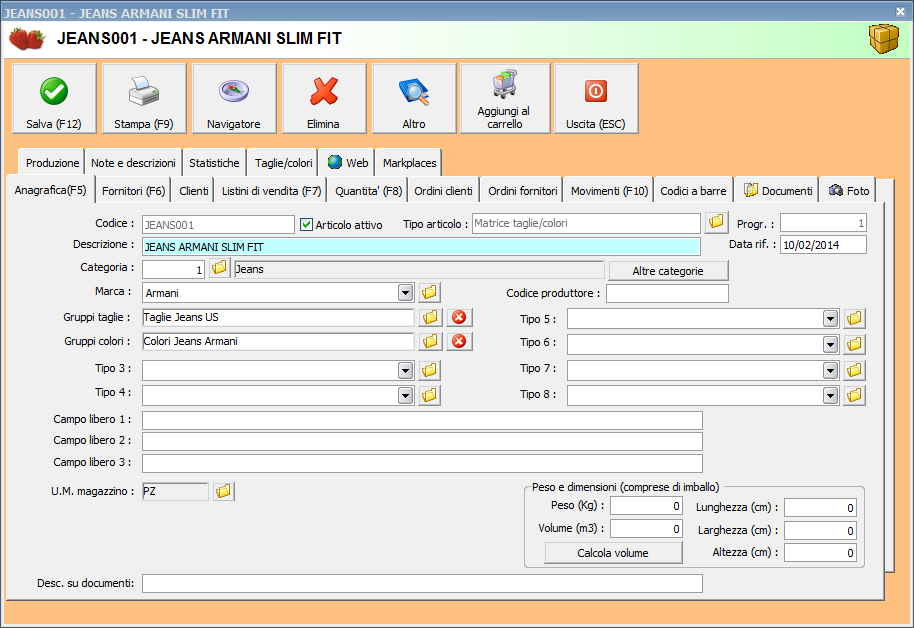
Task: Expand the Tipo 8 dropdown arrow
Action: pos(831,396)
